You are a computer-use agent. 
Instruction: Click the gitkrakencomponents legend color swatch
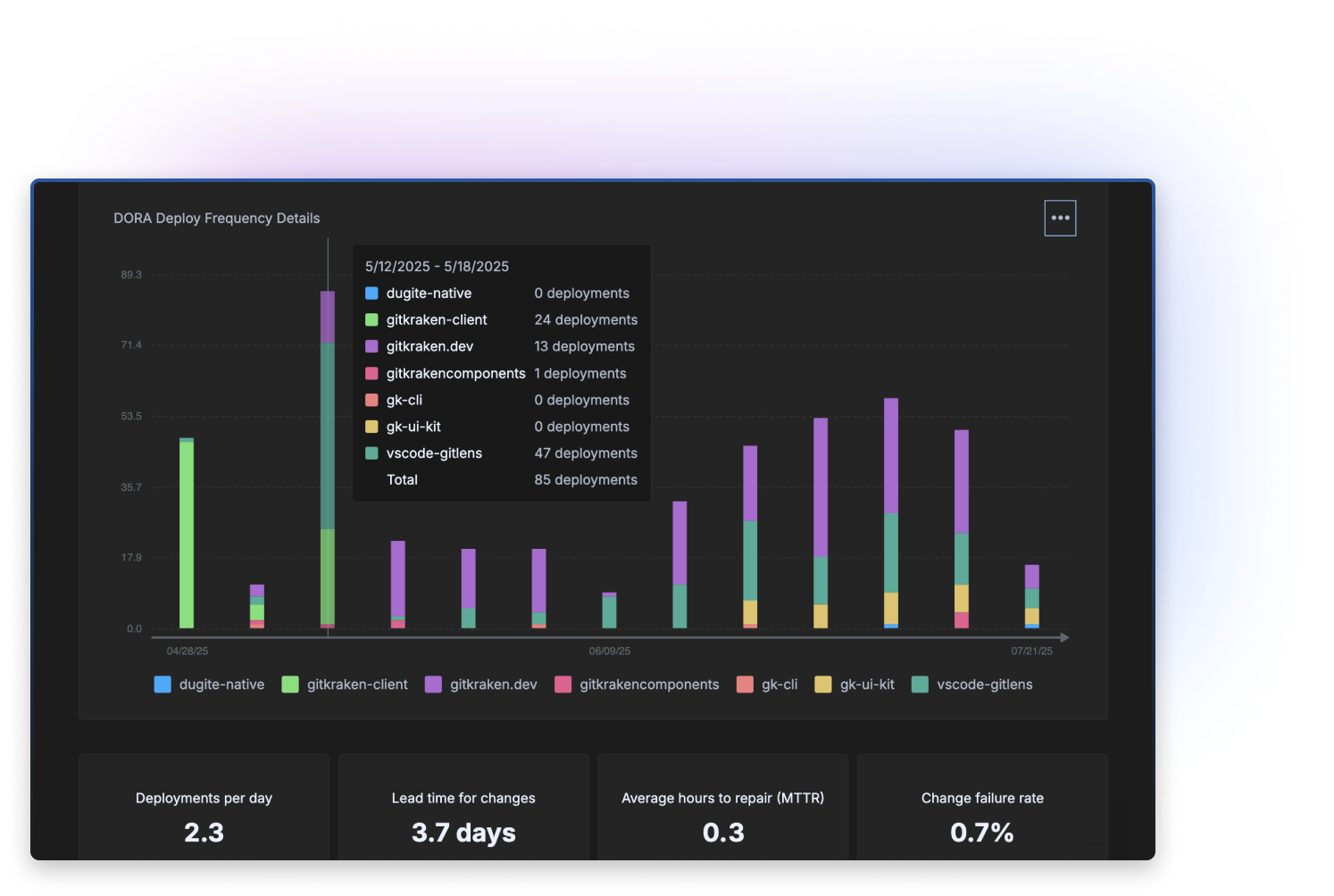(563, 684)
